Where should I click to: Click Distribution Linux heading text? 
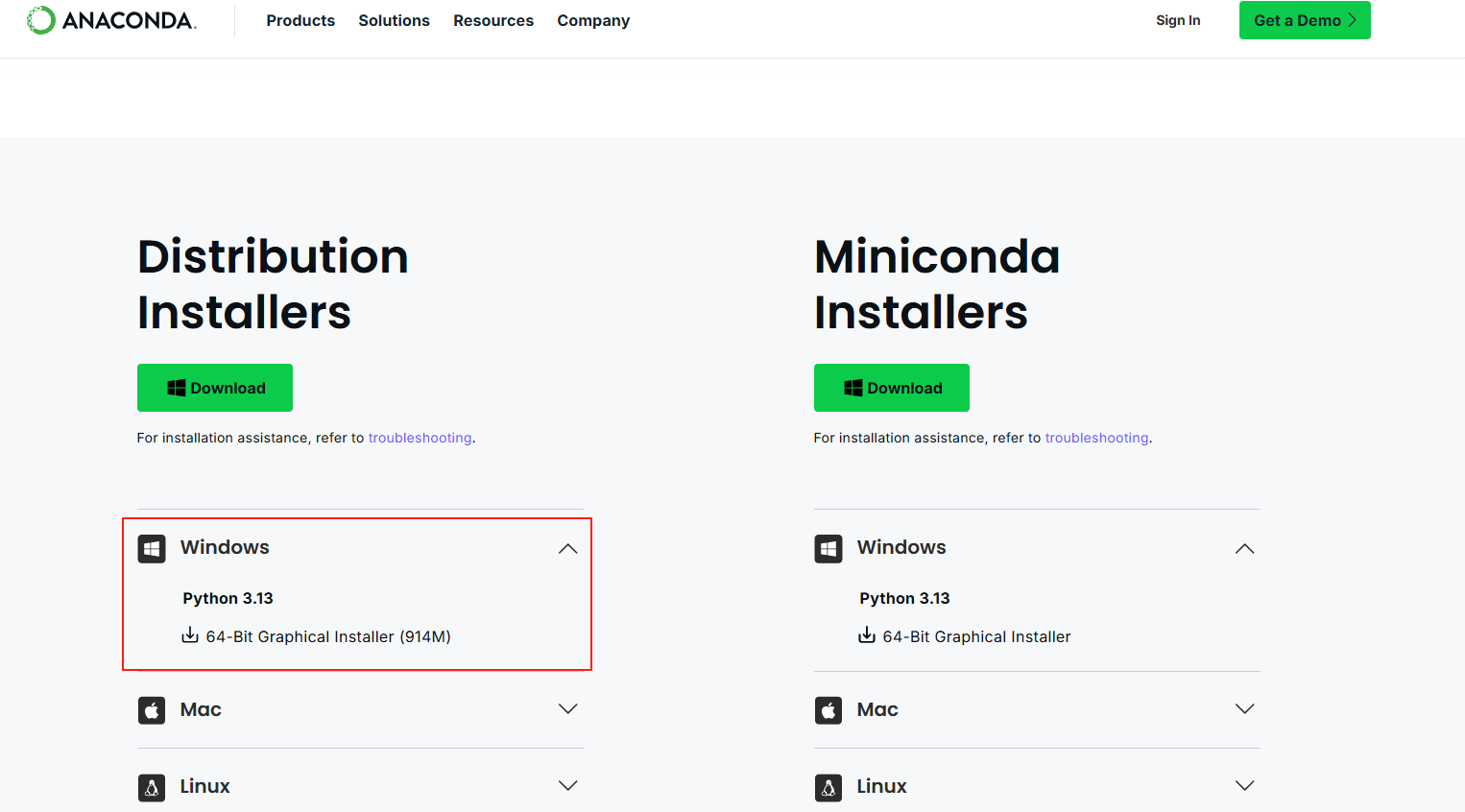pyautogui.click(x=205, y=786)
